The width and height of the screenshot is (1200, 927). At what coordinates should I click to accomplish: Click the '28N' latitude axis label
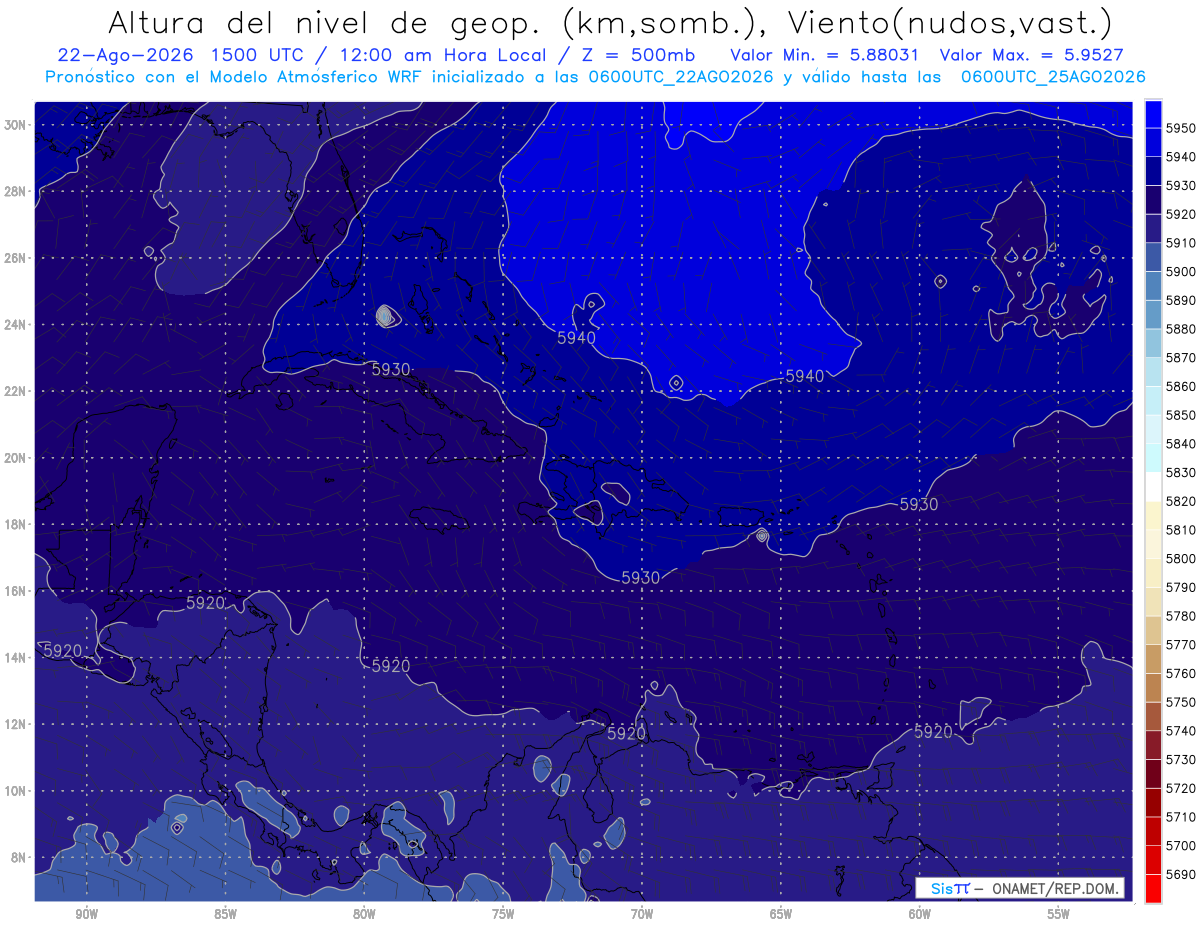tap(14, 191)
